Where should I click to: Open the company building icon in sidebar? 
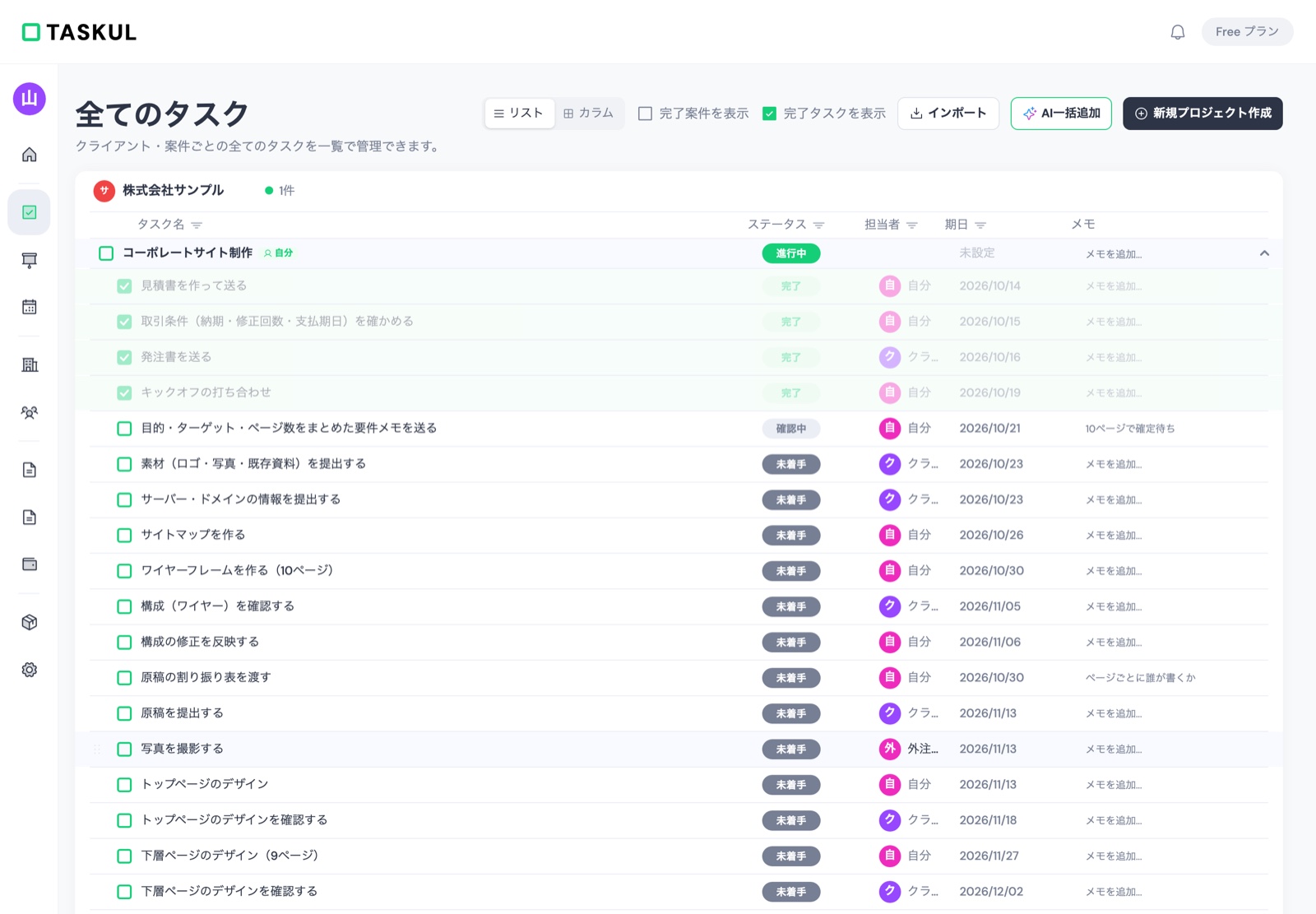pyautogui.click(x=30, y=364)
